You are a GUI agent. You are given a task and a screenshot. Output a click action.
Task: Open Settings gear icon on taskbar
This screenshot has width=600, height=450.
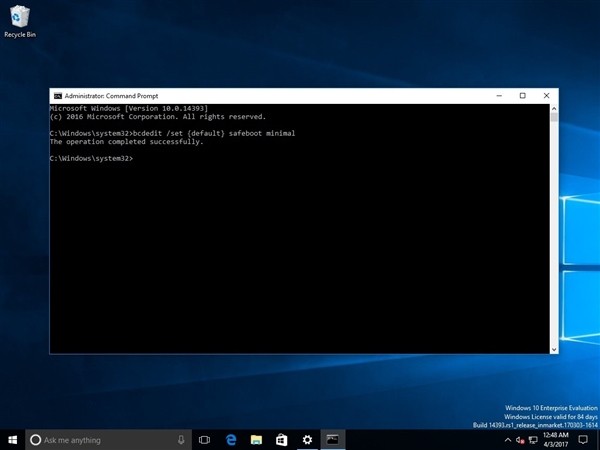(x=308, y=440)
